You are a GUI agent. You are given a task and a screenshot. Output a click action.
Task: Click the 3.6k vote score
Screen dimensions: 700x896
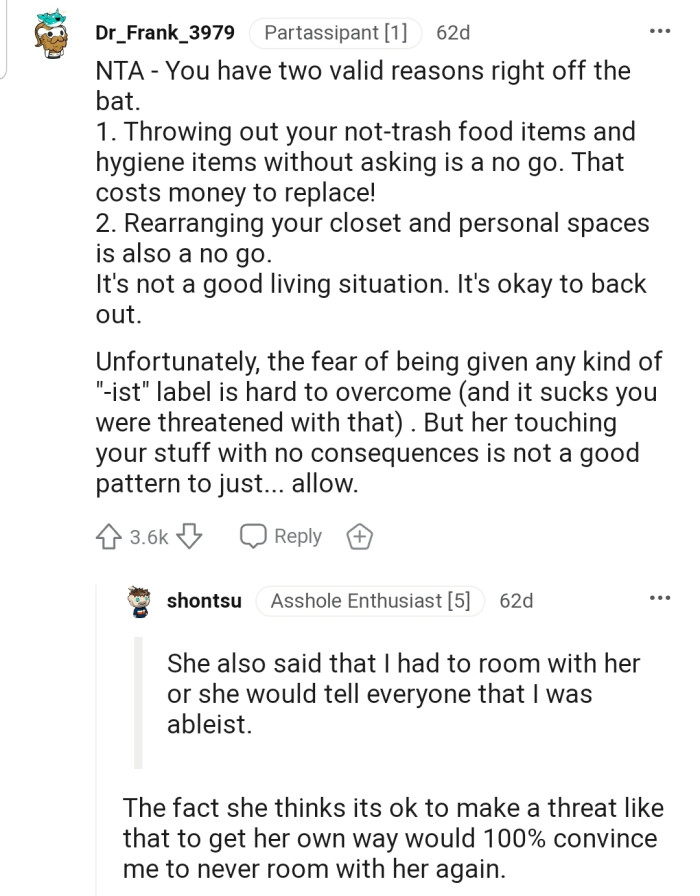click(149, 537)
